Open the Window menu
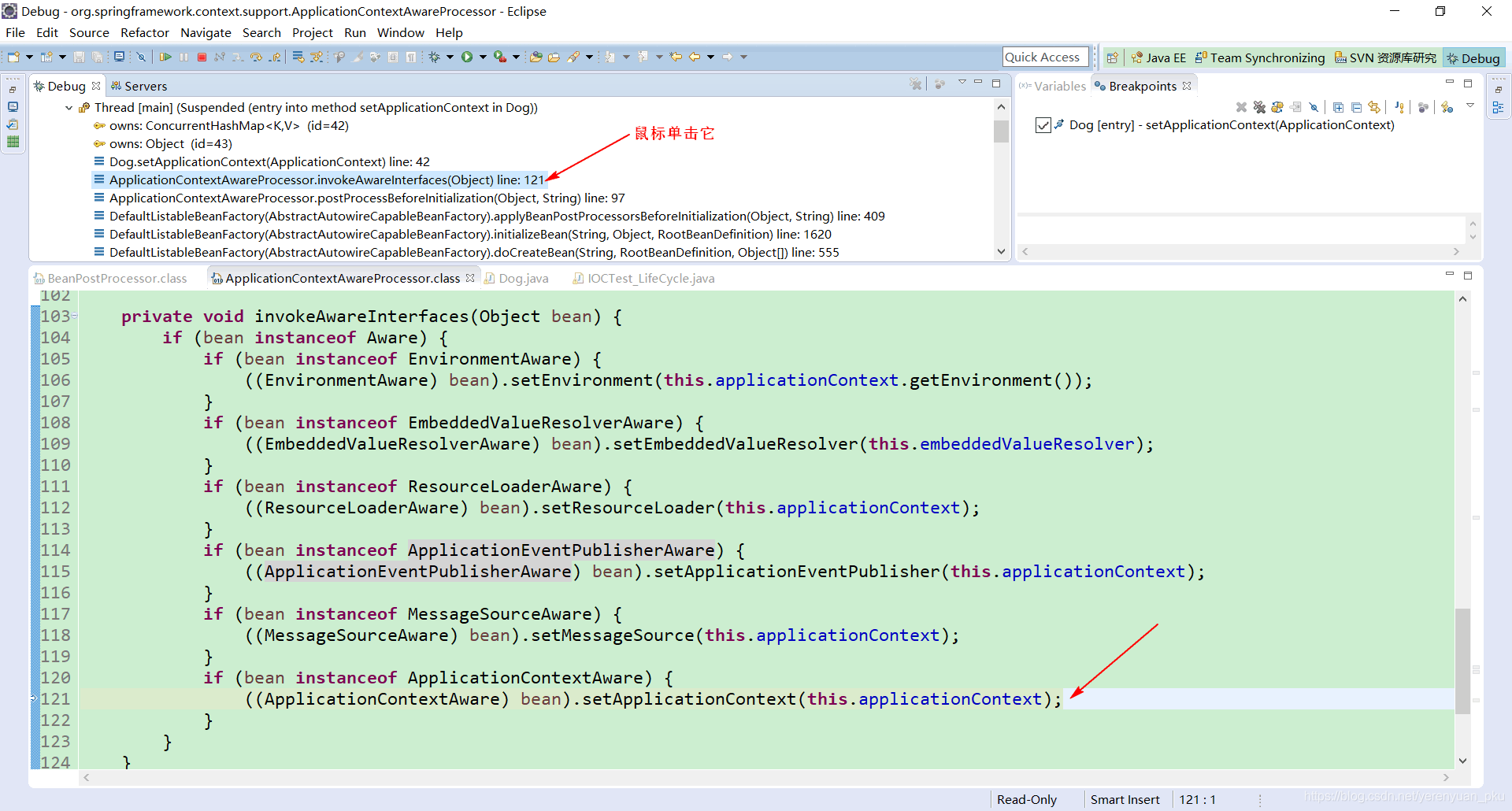The width and height of the screenshot is (1512, 811). point(400,32)
